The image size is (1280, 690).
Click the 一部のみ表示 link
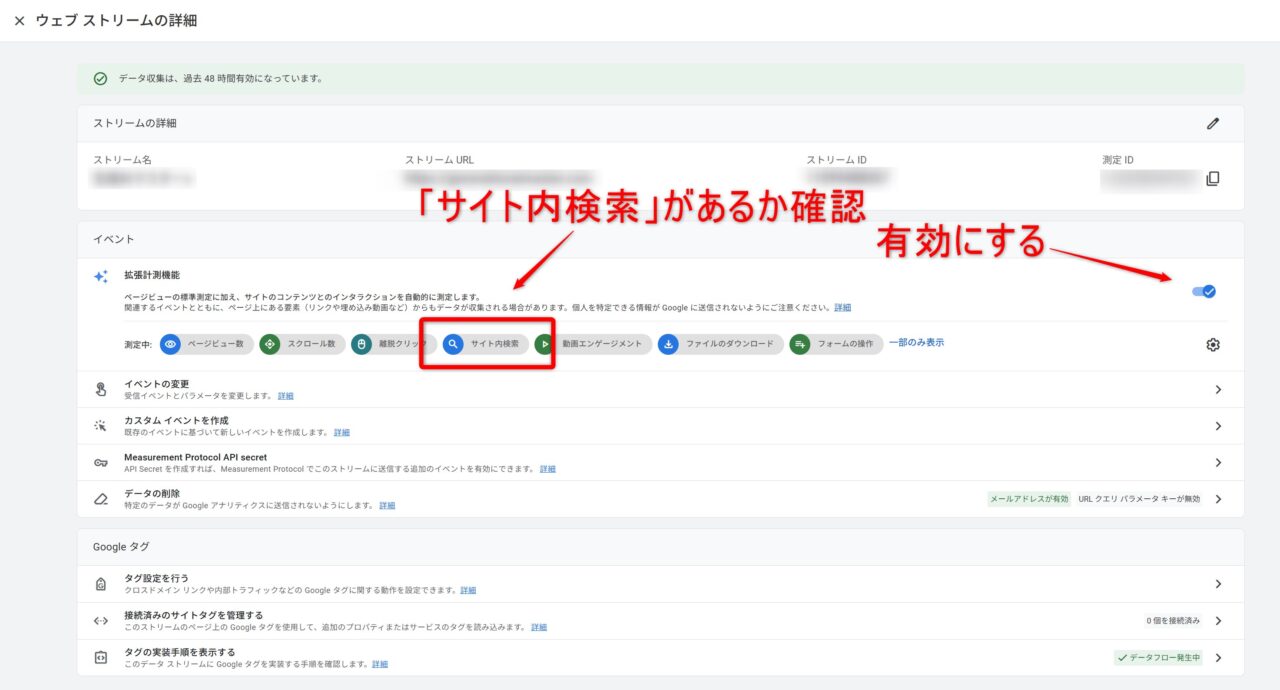click(x=916, y=343)
